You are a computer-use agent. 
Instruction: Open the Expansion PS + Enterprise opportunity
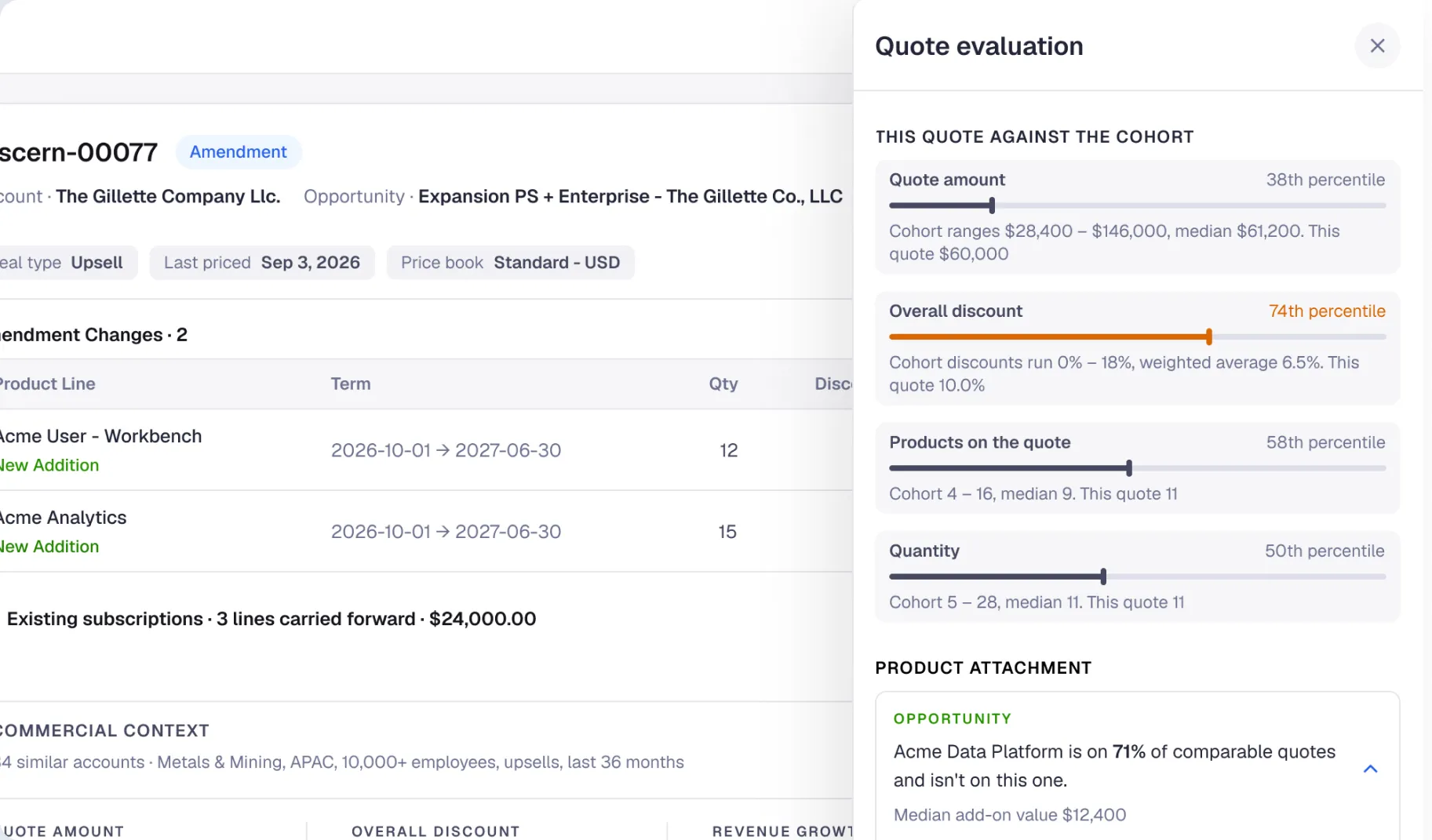(x=630, y=196)
